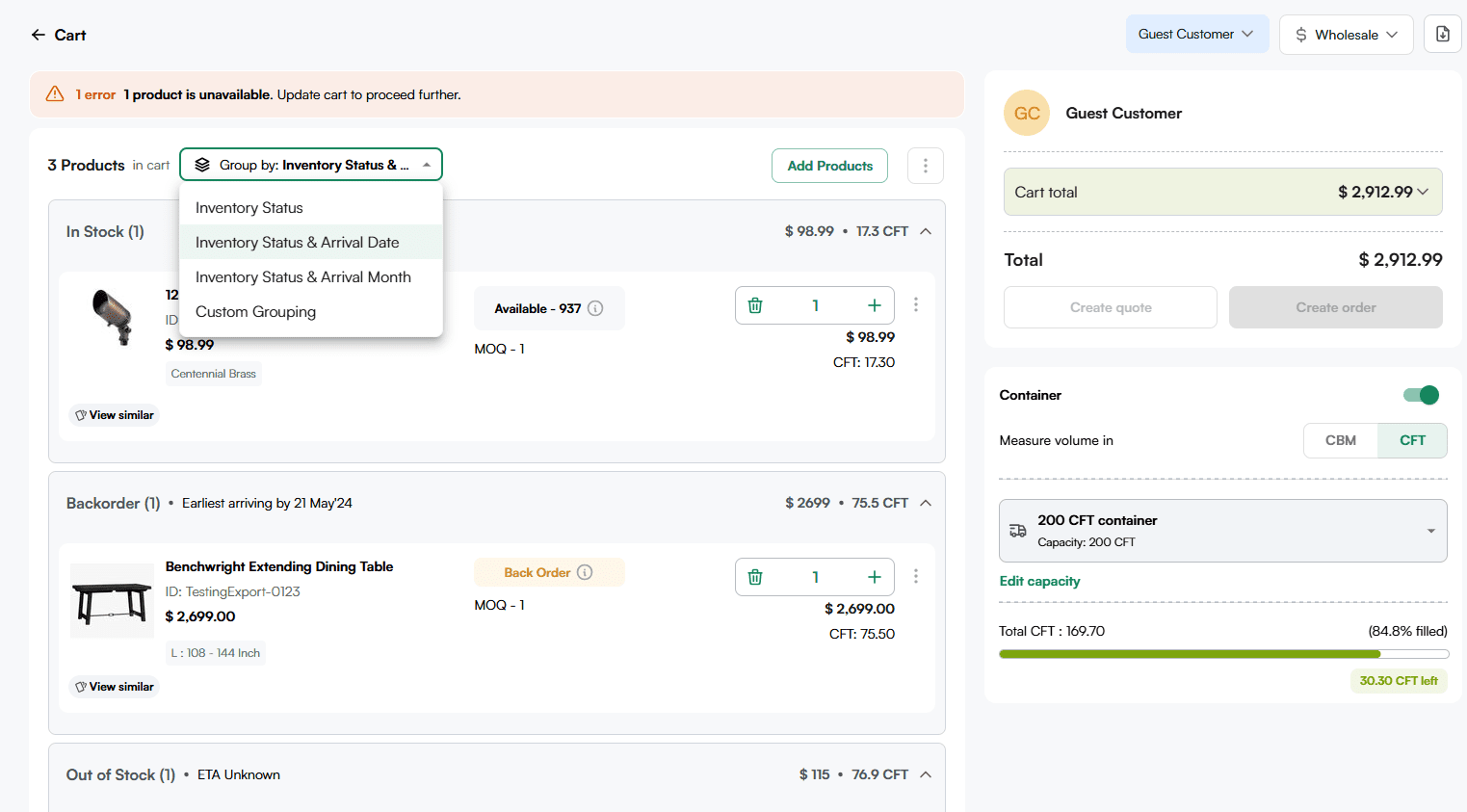The width and height of the screenshot is (1467, 812).
Task: Click the container fill progress bar
Action: (1222, 654)
